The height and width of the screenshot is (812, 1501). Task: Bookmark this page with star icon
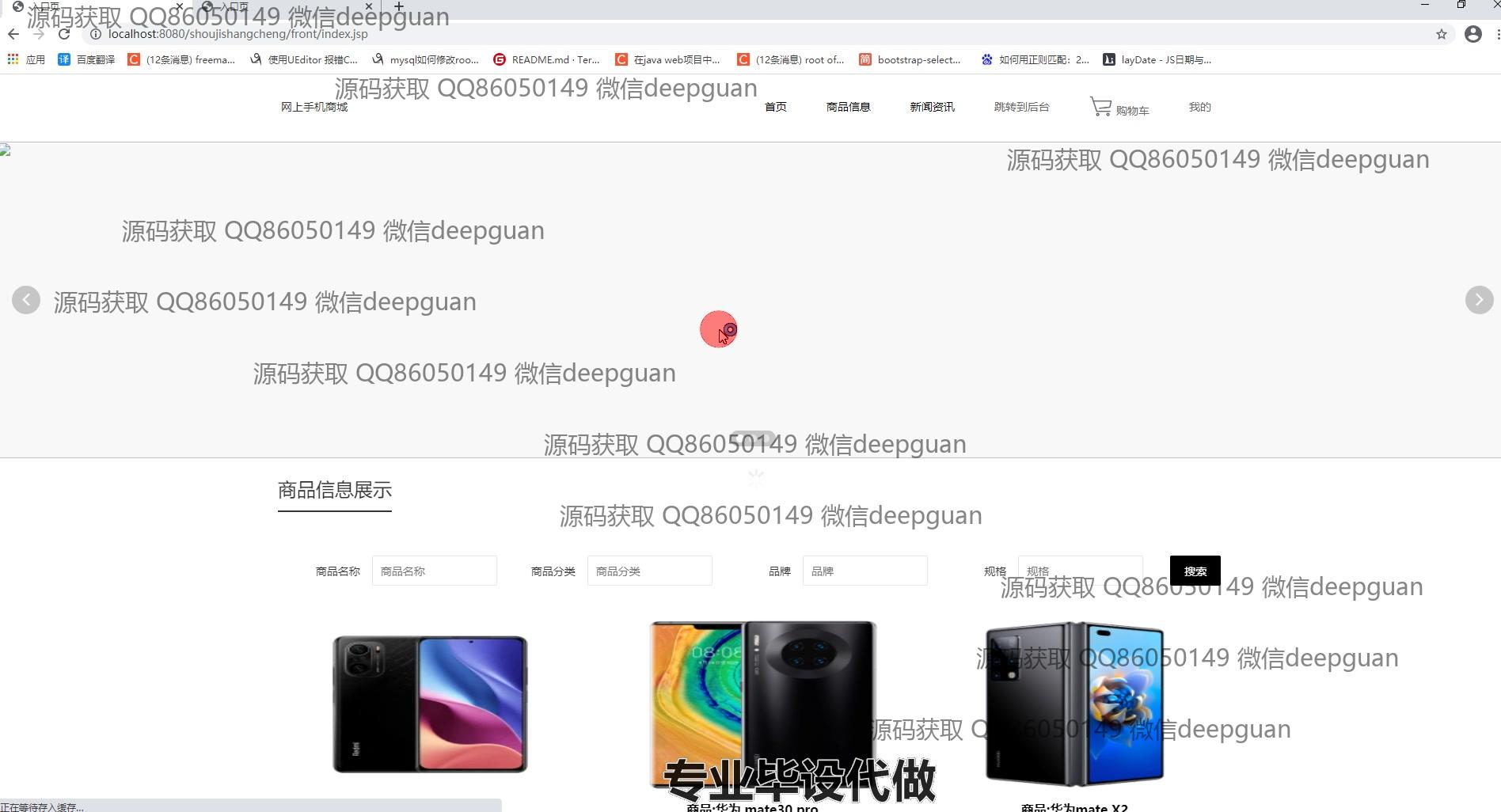[1442, 34]
